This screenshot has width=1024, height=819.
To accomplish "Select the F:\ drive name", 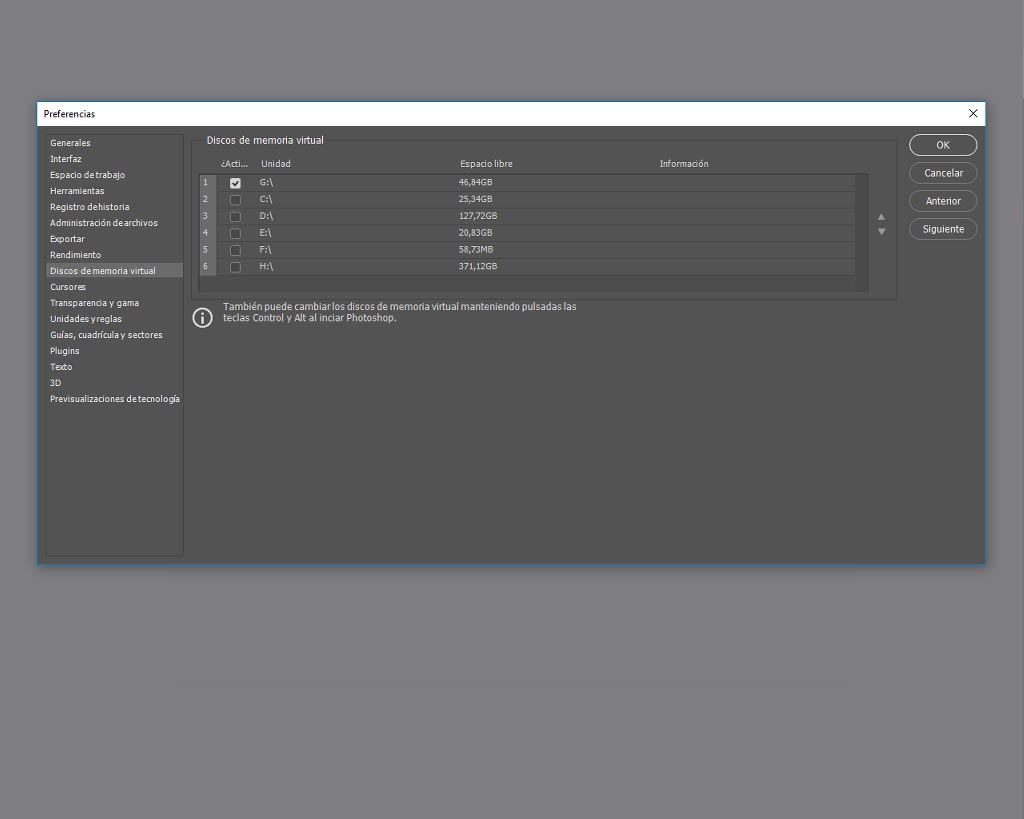I will tap(265, 249).
